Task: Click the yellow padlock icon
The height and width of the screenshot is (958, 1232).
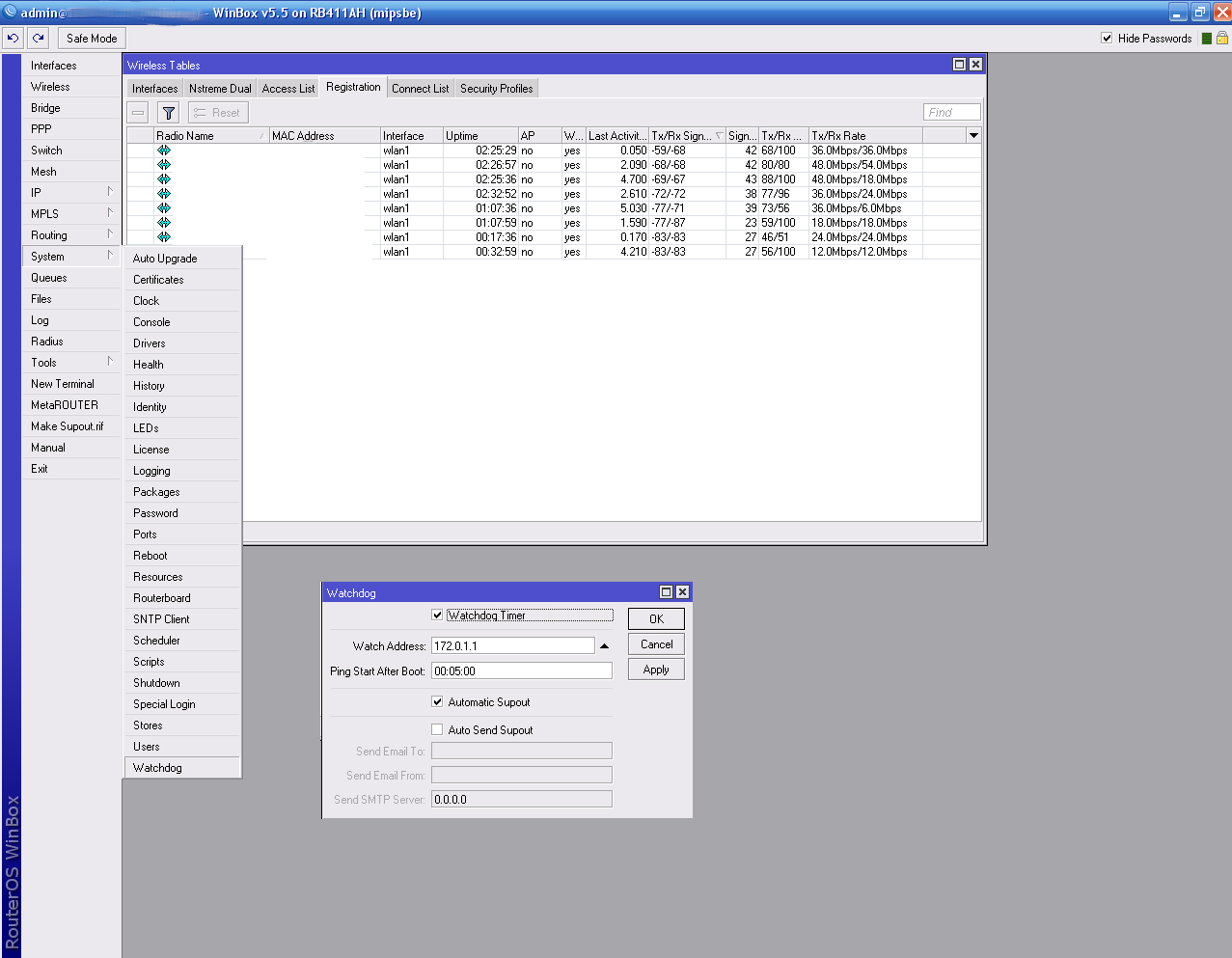Action: (1222, 39)
